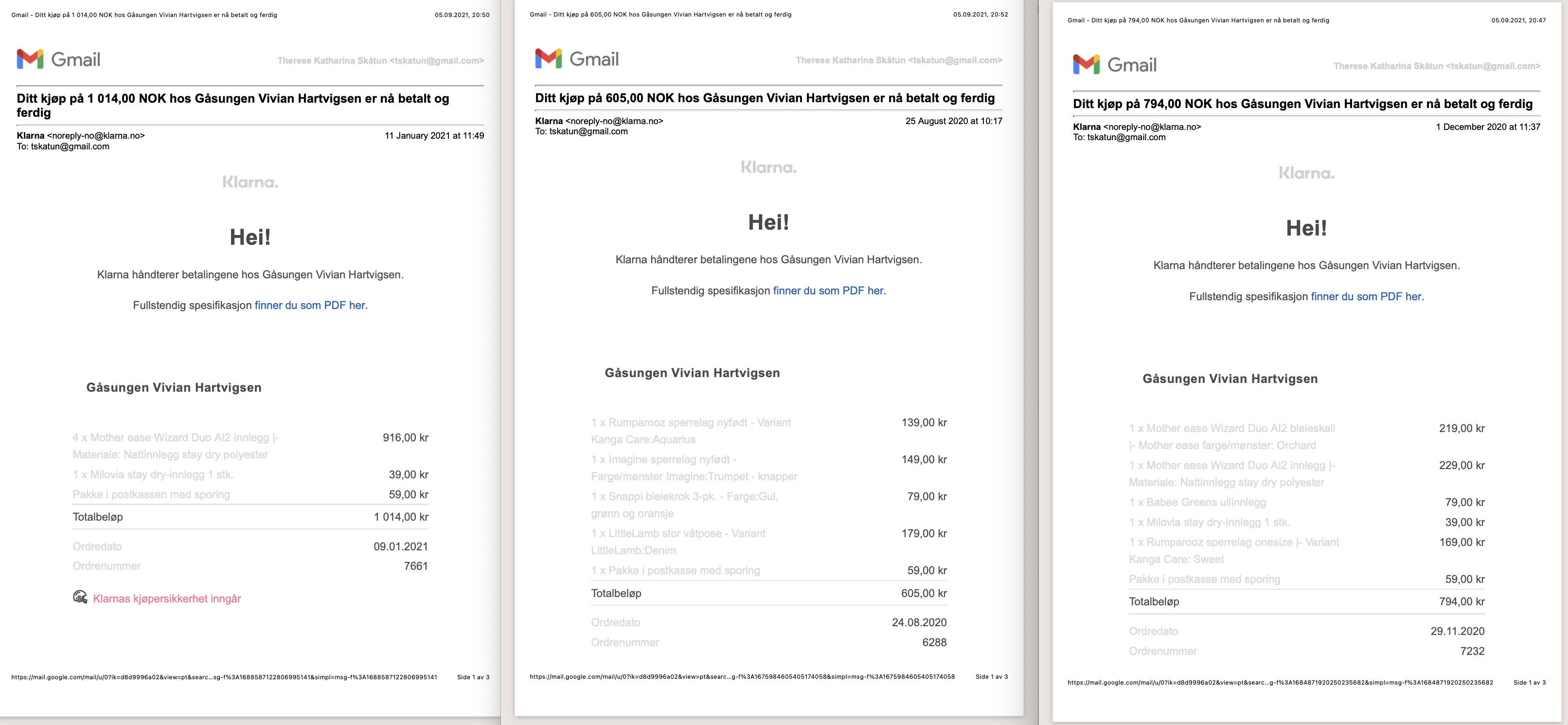Click total '1 014,00 kr'
The image size is (1568, 725).
coord(401,517)
